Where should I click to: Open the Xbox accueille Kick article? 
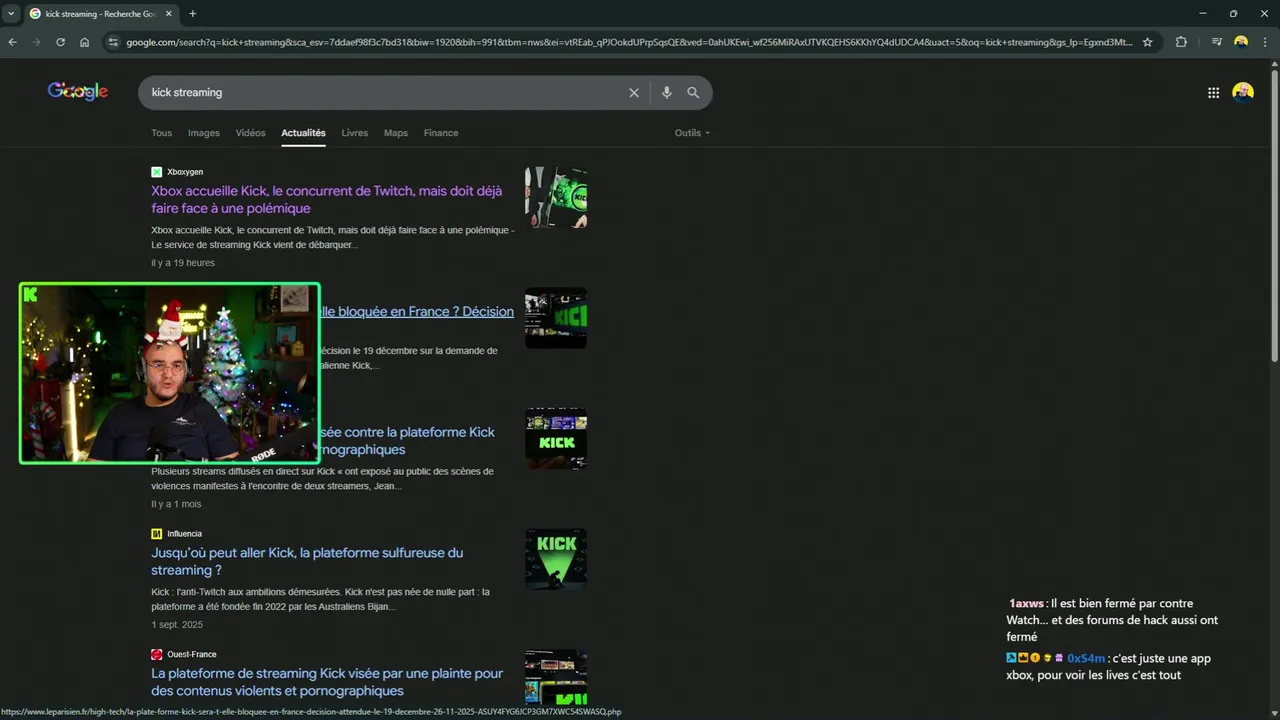coord(327,199)
